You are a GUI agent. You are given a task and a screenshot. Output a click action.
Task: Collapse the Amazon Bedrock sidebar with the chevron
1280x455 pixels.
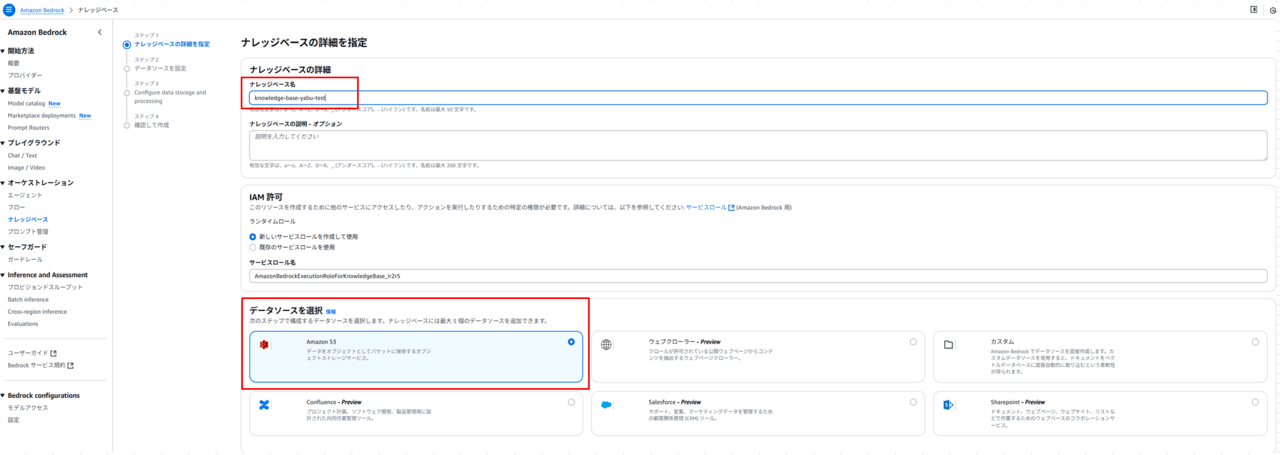pyautogui.click(x=99, y=33)
